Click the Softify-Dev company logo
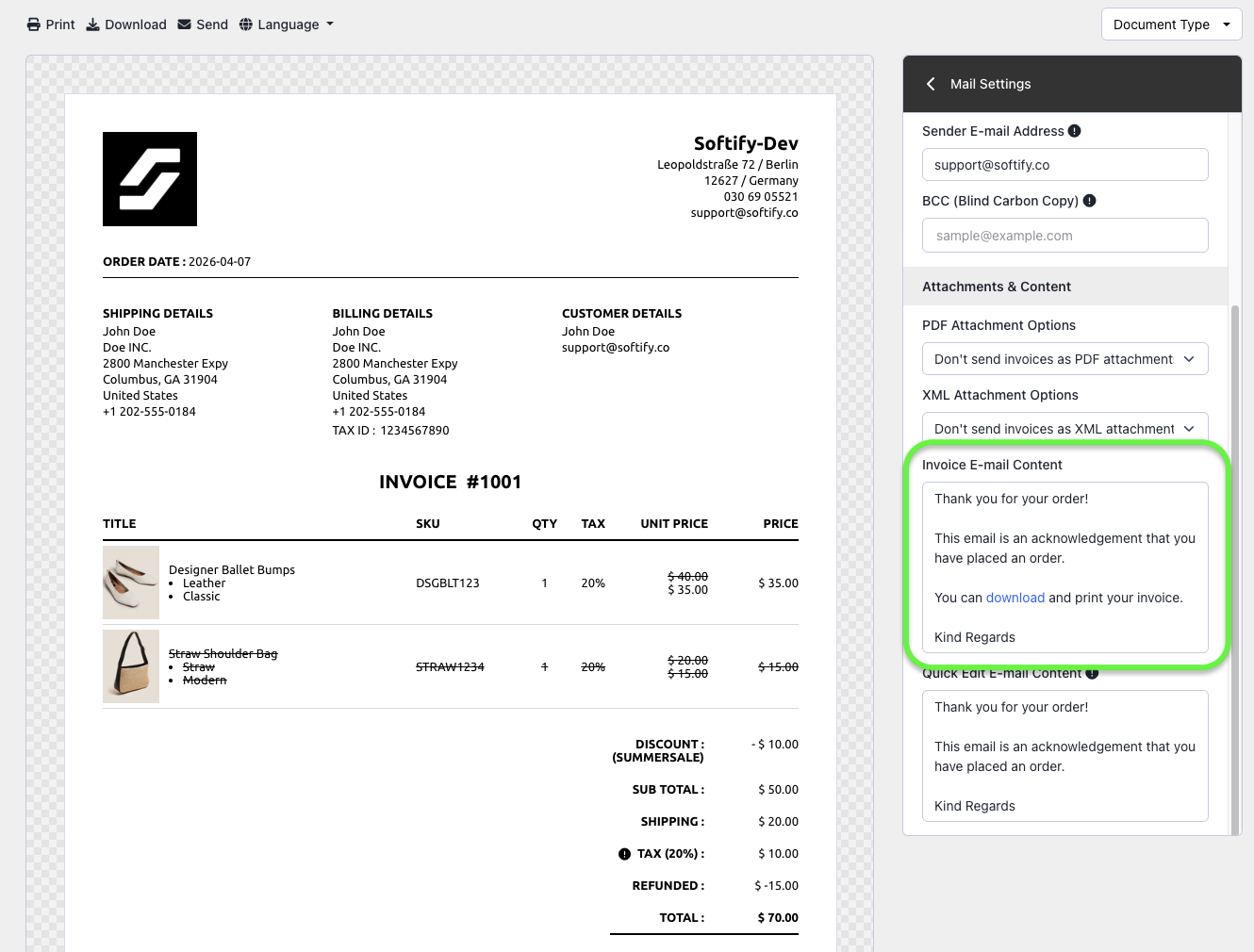 coord(150,179)
